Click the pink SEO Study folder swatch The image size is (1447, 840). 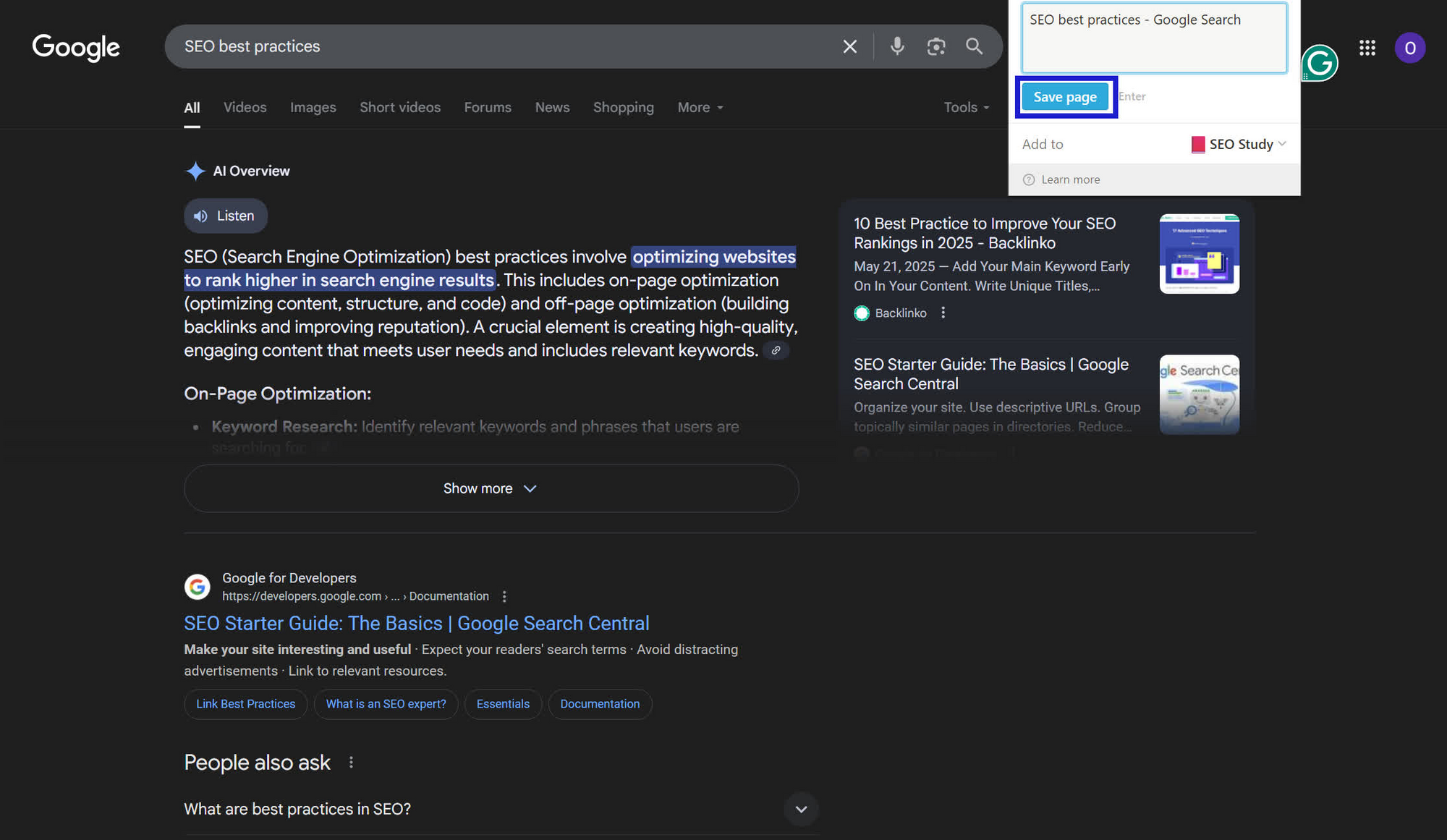[1198, 144]
